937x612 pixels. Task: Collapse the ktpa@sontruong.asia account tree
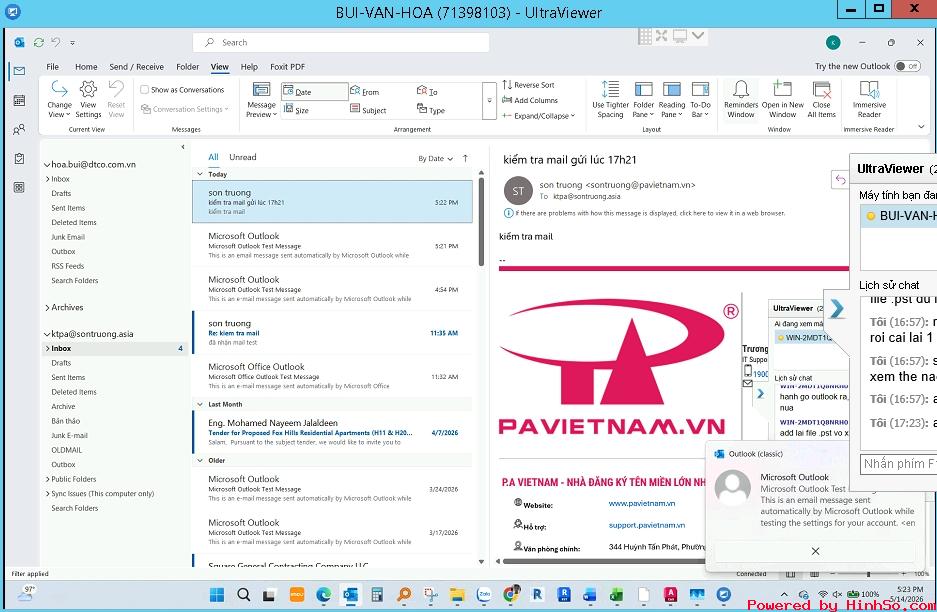pyautogui.click(x=47, y=334)
